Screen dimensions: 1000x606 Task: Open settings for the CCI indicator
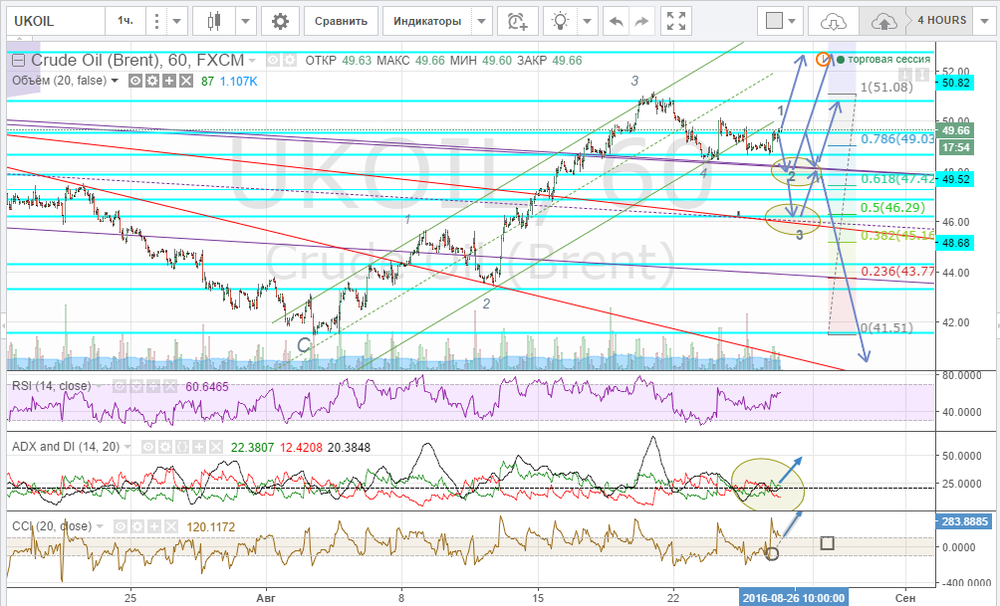(137, 527)
